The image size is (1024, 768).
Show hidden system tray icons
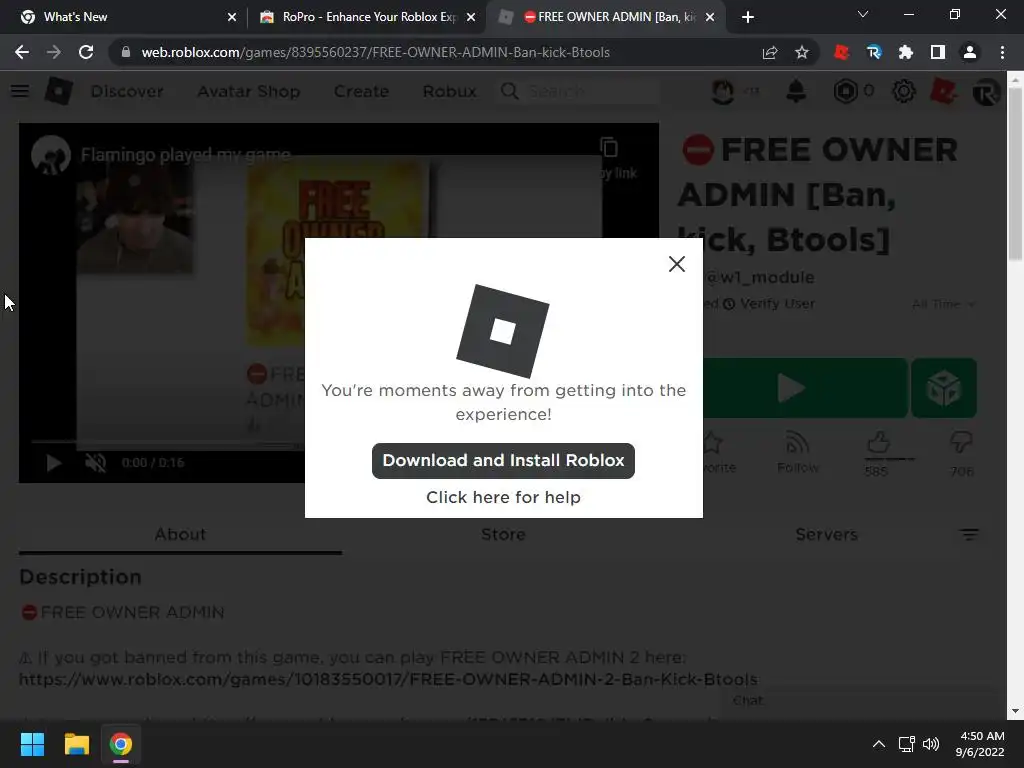(878, 744)
